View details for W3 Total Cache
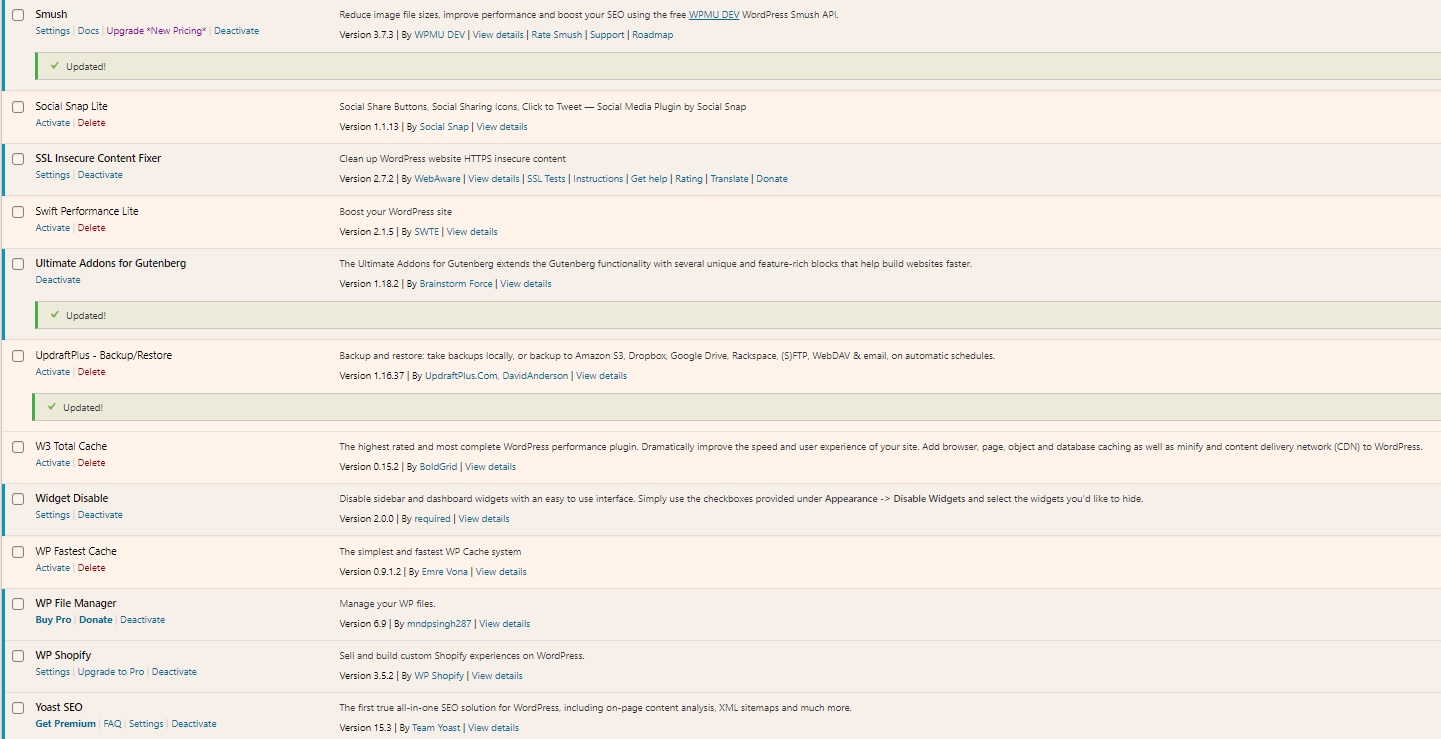 490,467
